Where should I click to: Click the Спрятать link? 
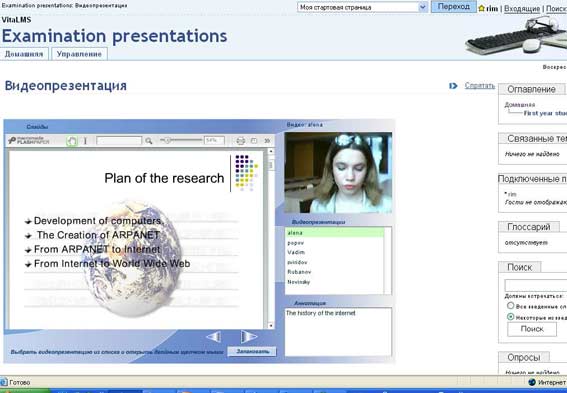479,86
